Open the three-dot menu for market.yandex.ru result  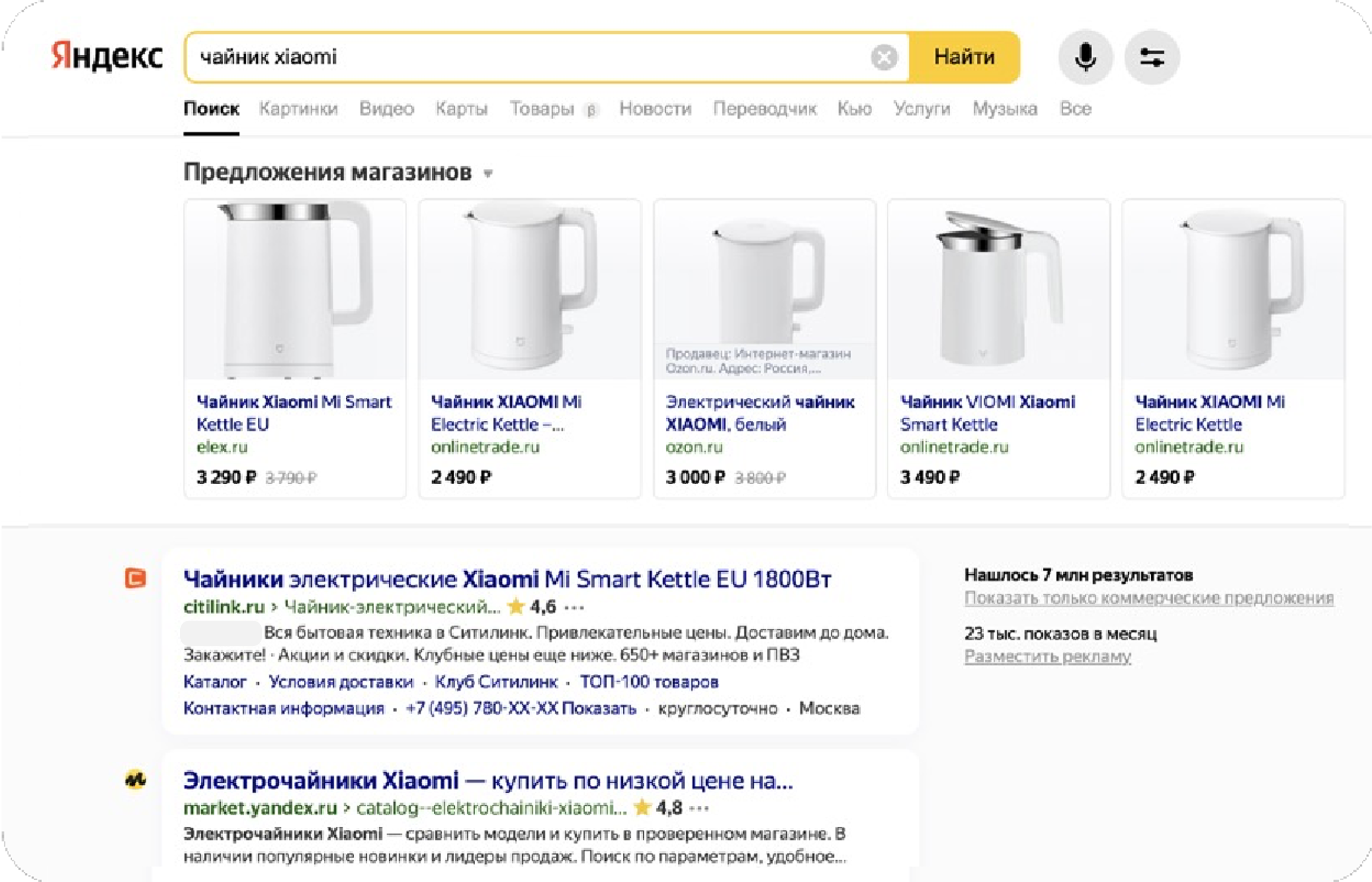click(699, 808)
